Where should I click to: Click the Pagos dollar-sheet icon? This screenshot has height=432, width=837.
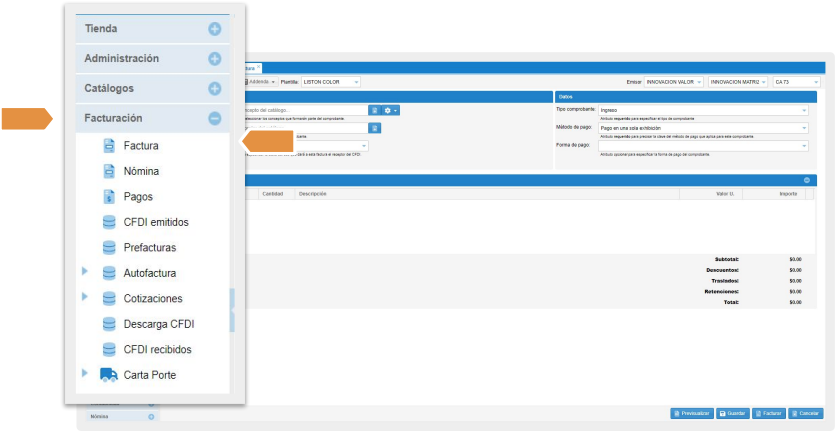[x=109, y=197]
